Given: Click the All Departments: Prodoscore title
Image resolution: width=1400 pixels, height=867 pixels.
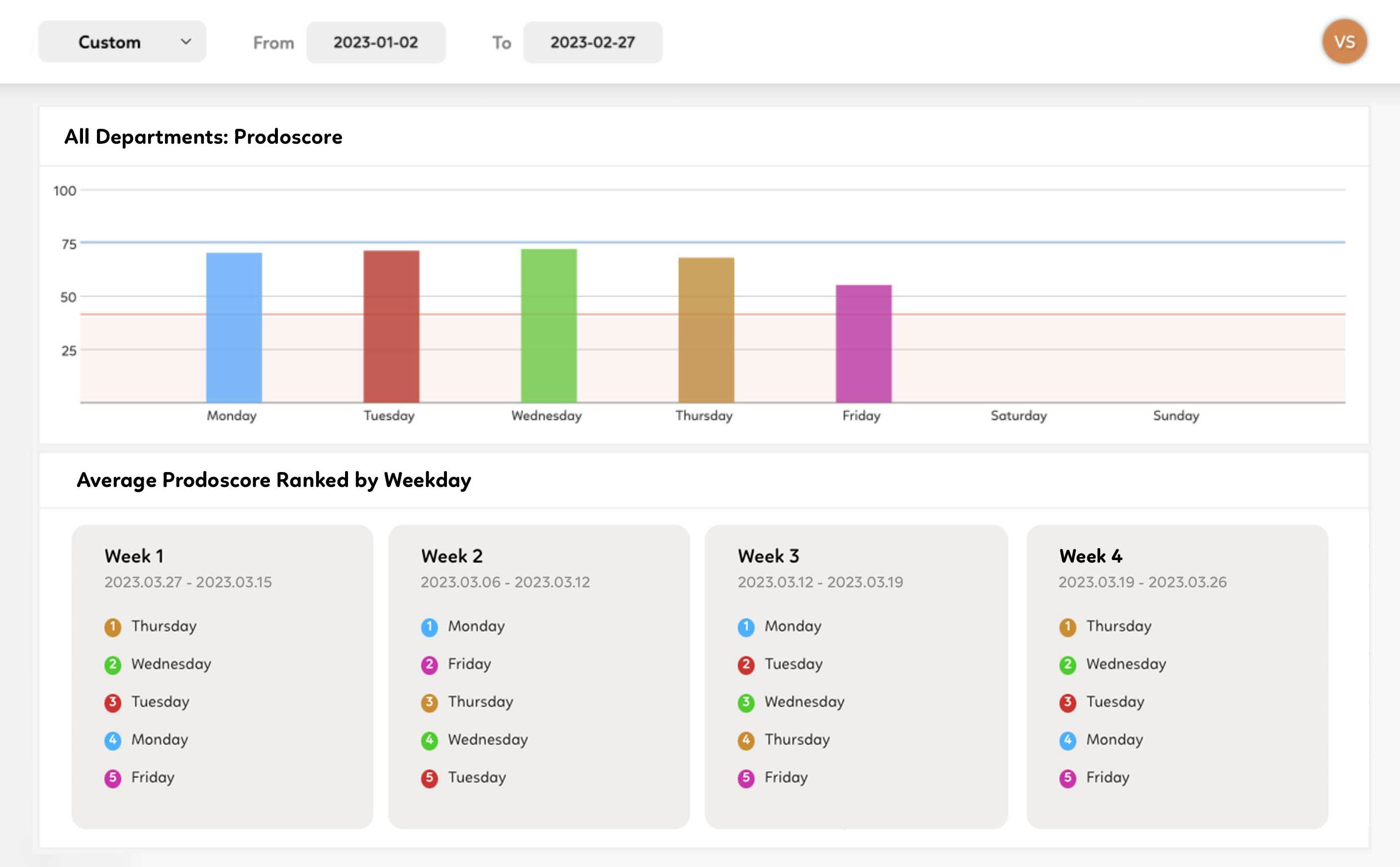Looking at the screenshot, I should (203, 136).
